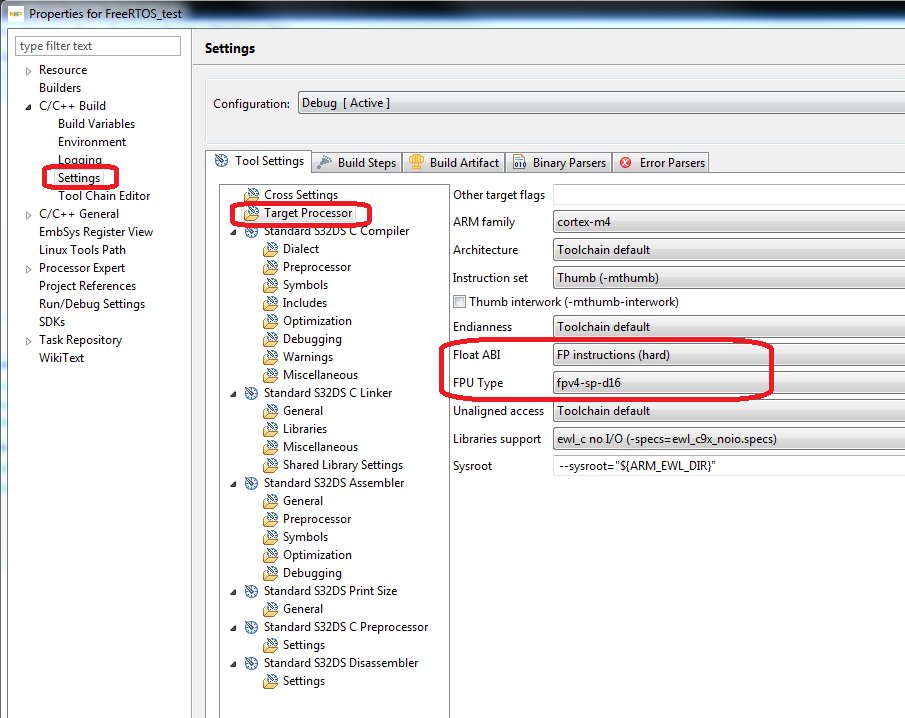The image size is (905, 718).
Task: Collapse the C/C++ Build tree node
Action: tap(28, 107)
